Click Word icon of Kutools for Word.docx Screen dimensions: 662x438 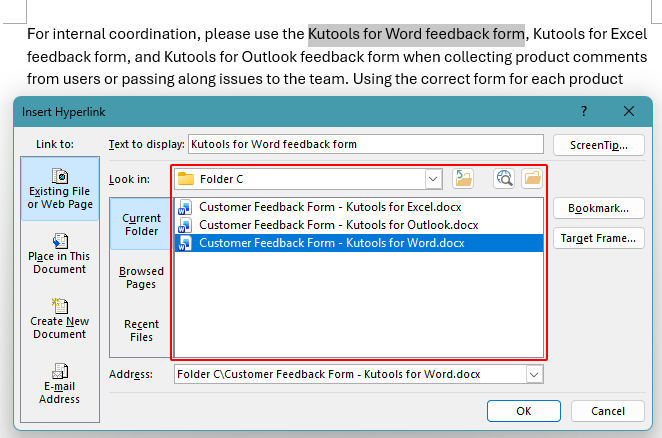click(x=185, y=243)
